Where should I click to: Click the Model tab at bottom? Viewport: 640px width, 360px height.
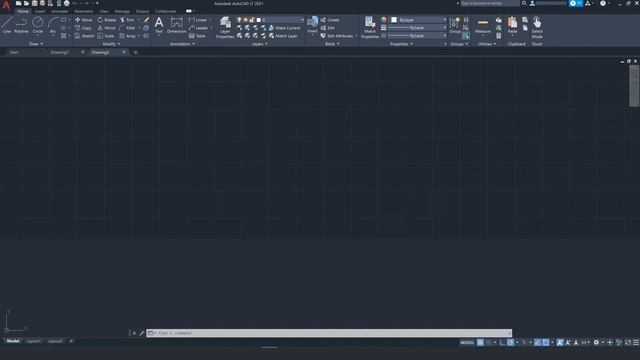(13, 341)
